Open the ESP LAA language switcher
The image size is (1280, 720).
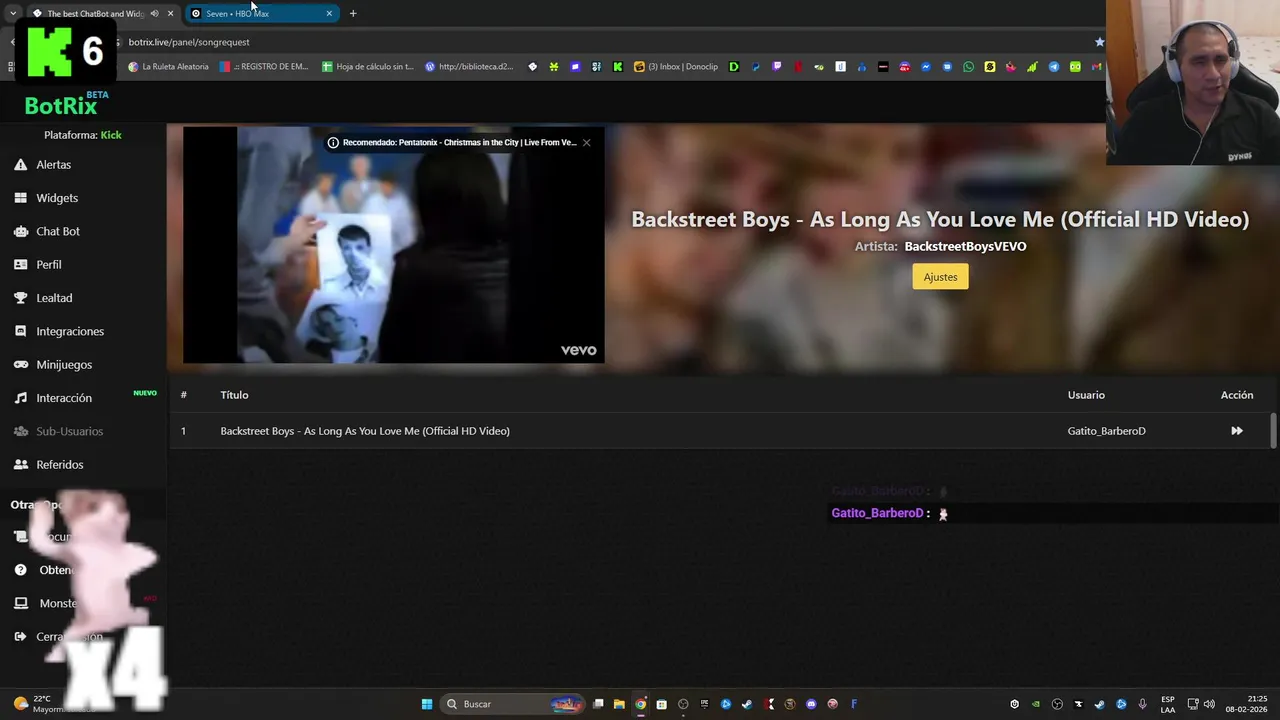coord(1168,704)
